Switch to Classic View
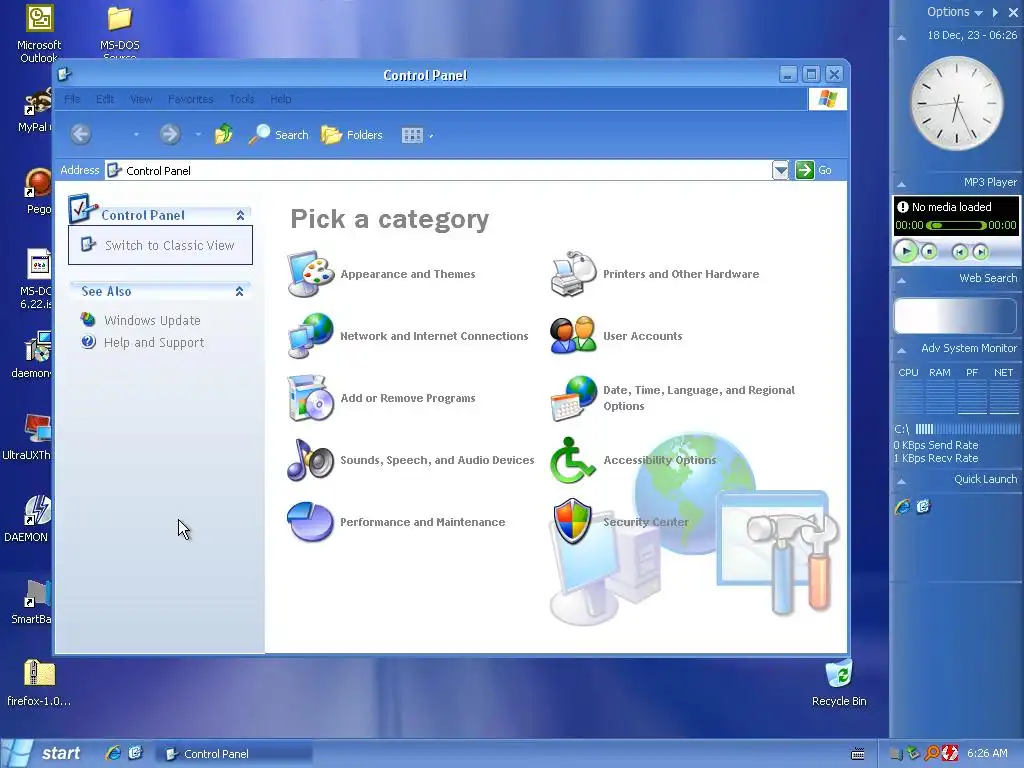This screenshot has width=1024, height=768. pos(169,246)
